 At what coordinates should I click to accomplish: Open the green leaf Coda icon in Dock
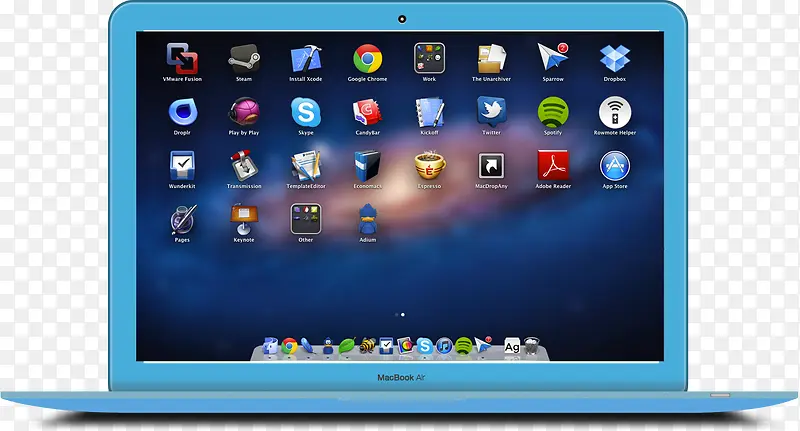click(x=347, y=346)
